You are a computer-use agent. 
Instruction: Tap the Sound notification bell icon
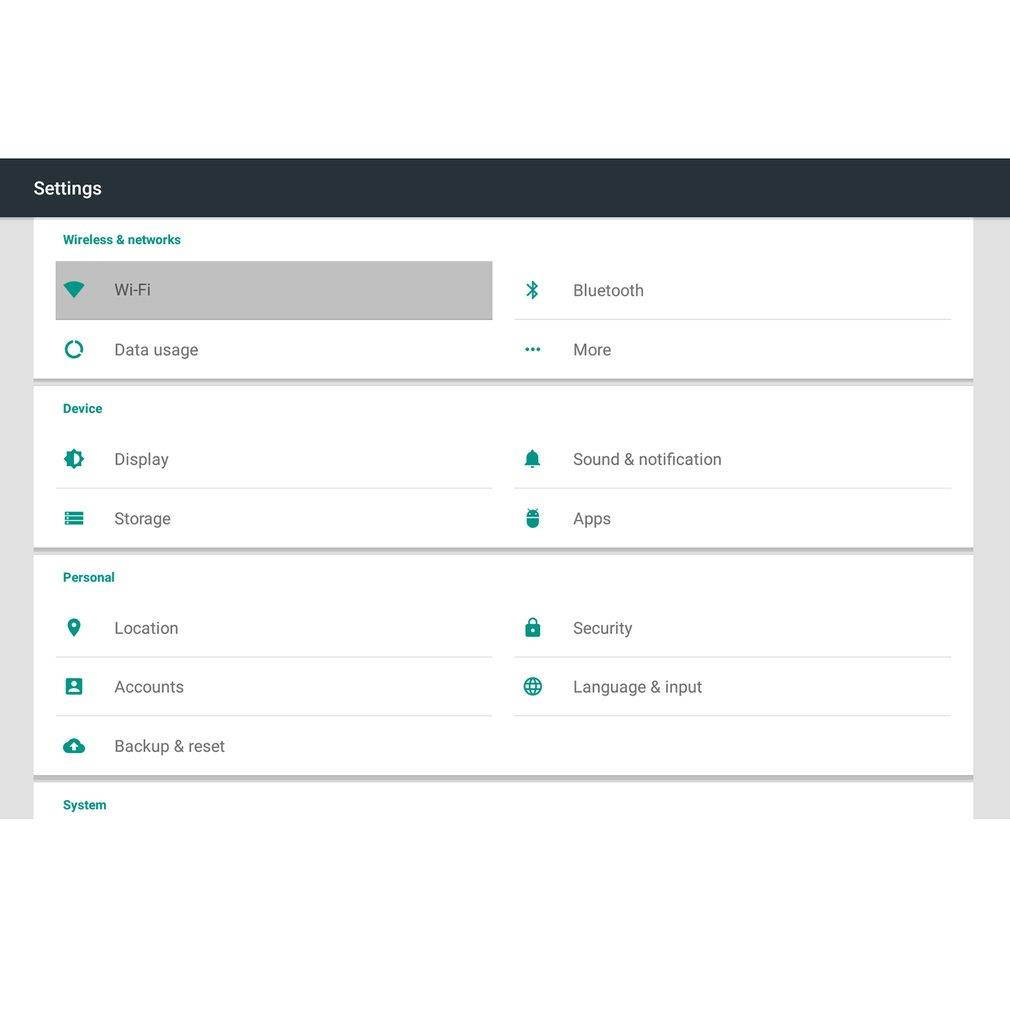click(x=532, y=459)
